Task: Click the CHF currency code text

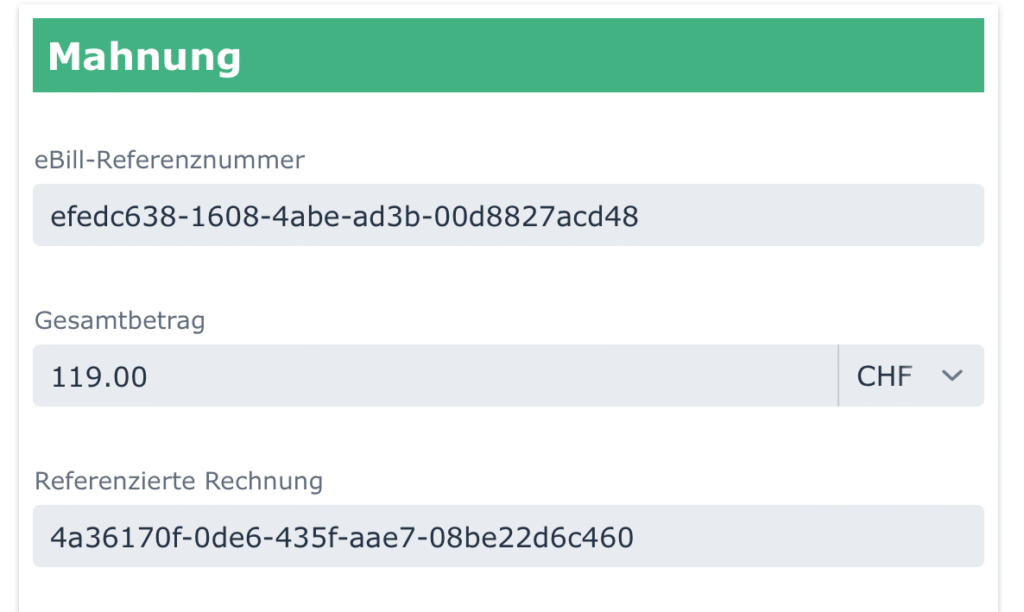Action: pyautogui.click(x=885, y=376)
